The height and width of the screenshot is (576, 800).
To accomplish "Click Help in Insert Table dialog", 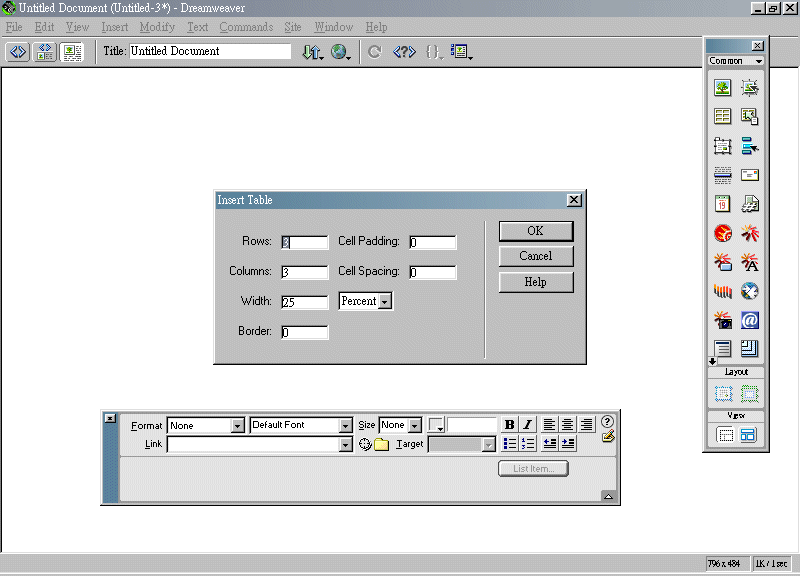I will [x=536, y=282].
